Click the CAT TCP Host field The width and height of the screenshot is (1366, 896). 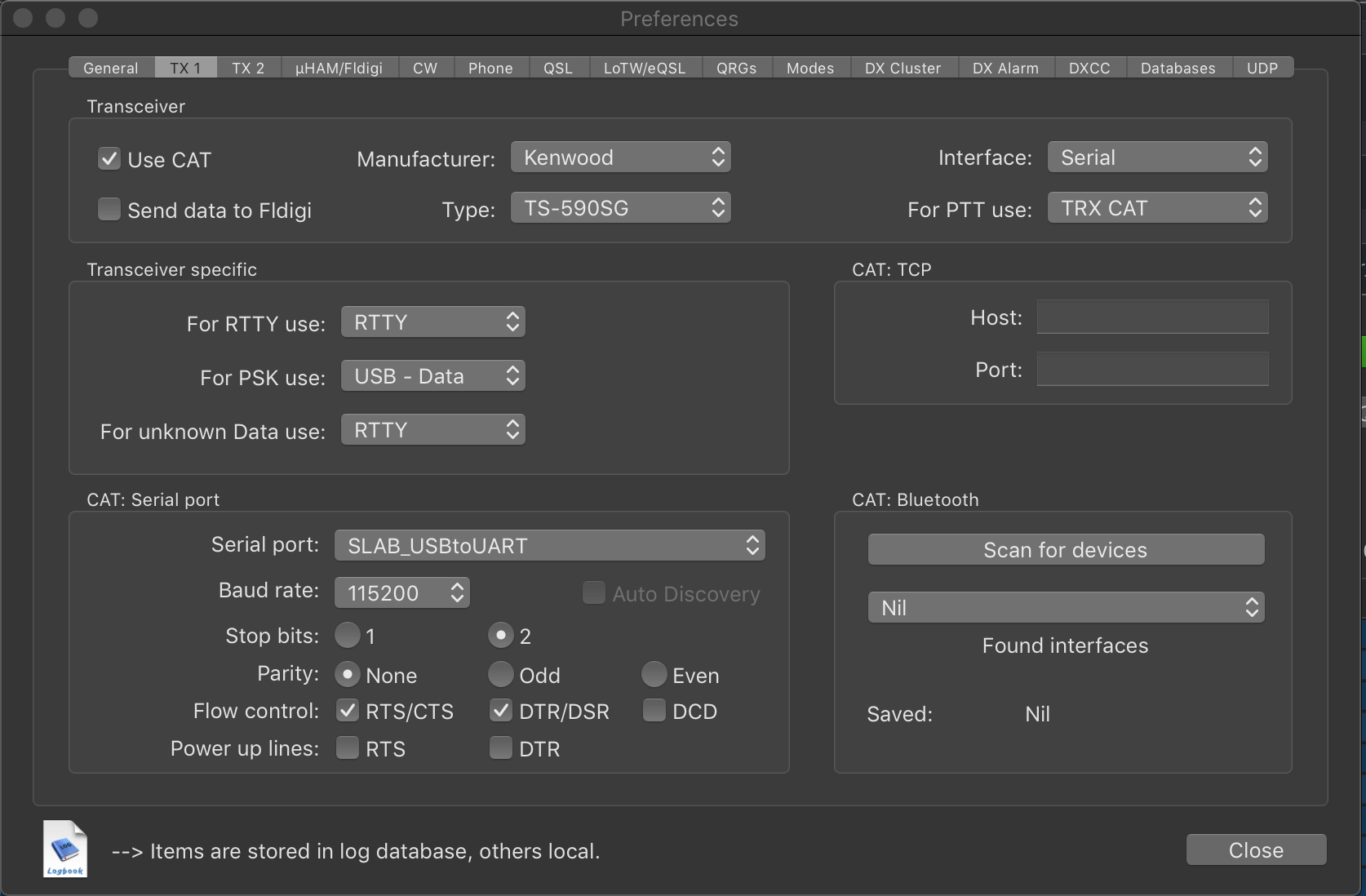point(1152,317)
